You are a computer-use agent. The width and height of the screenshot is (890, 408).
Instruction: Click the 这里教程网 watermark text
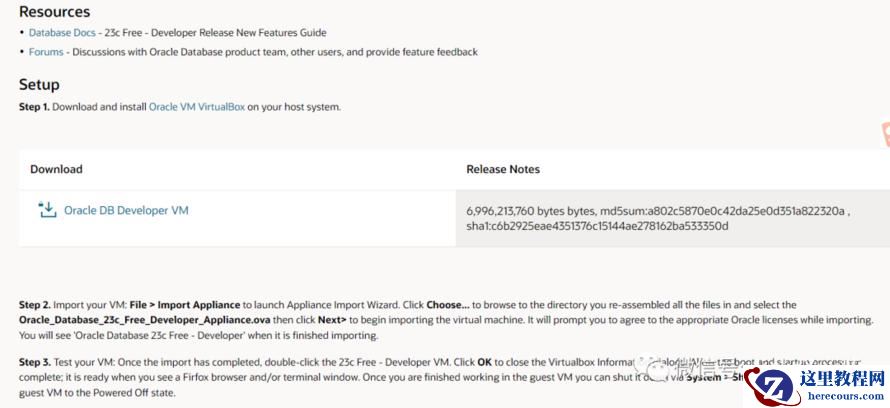842,378
